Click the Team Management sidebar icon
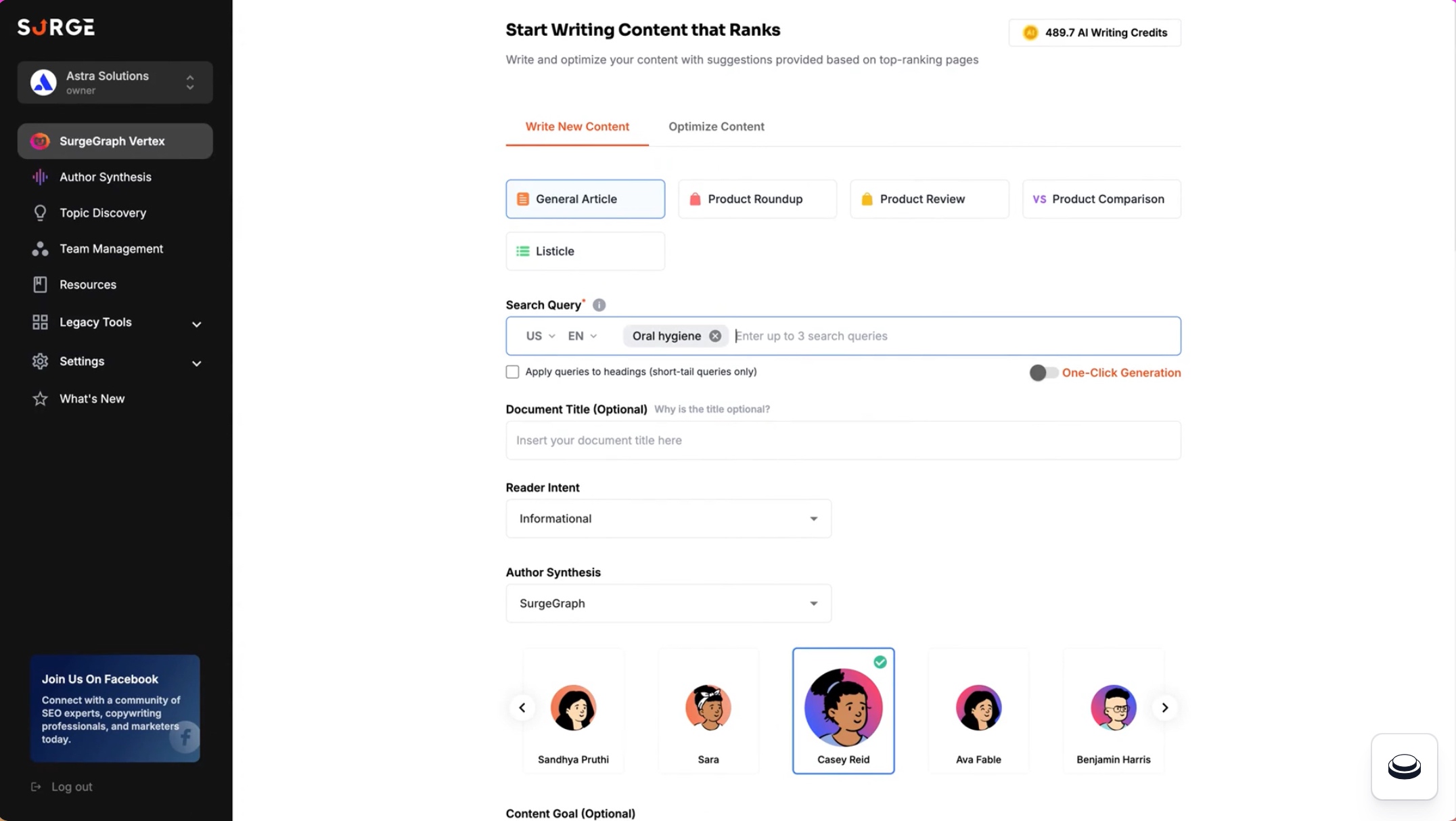 coord(40,249)
